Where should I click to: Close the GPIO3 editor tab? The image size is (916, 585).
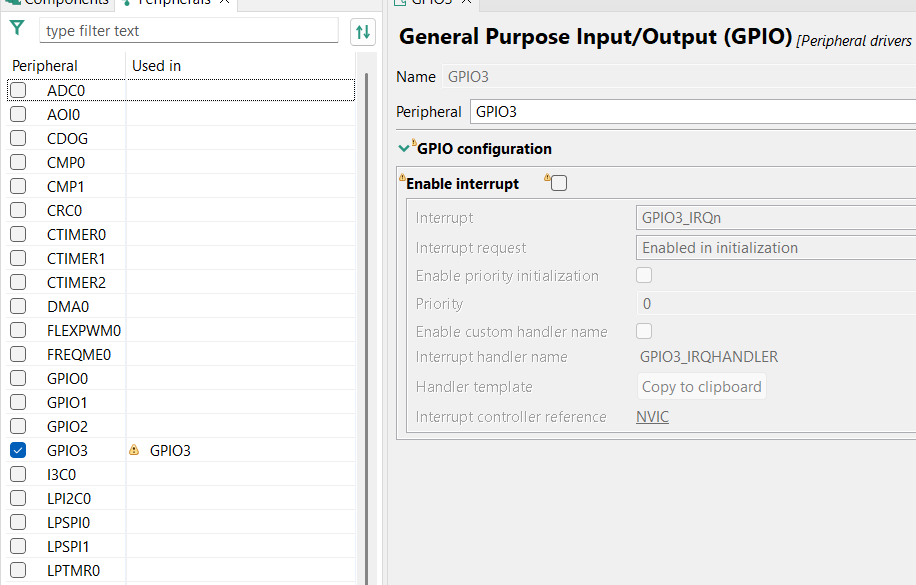466,3
